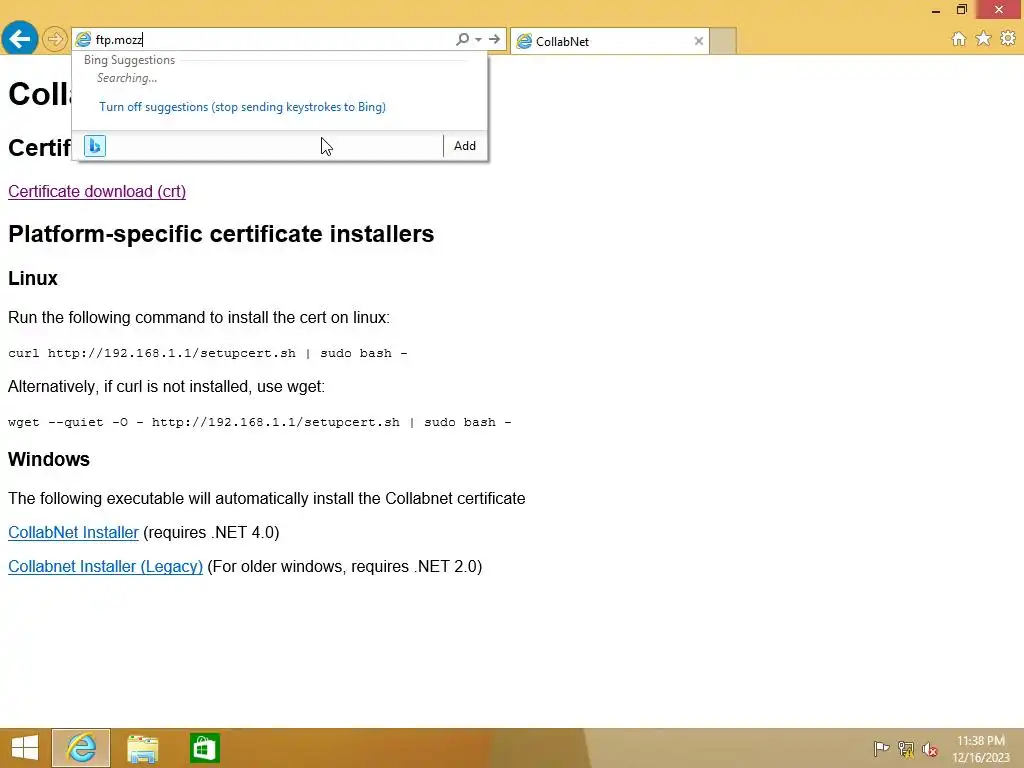
Task: Restore down the browser window
Action: [x=961, y=10]
